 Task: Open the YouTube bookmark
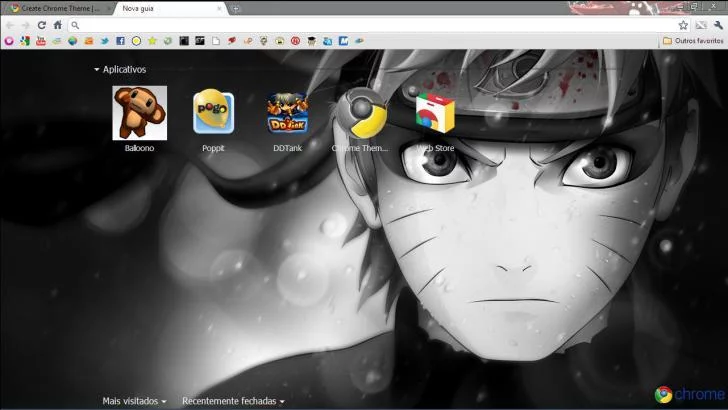[41, 41]
